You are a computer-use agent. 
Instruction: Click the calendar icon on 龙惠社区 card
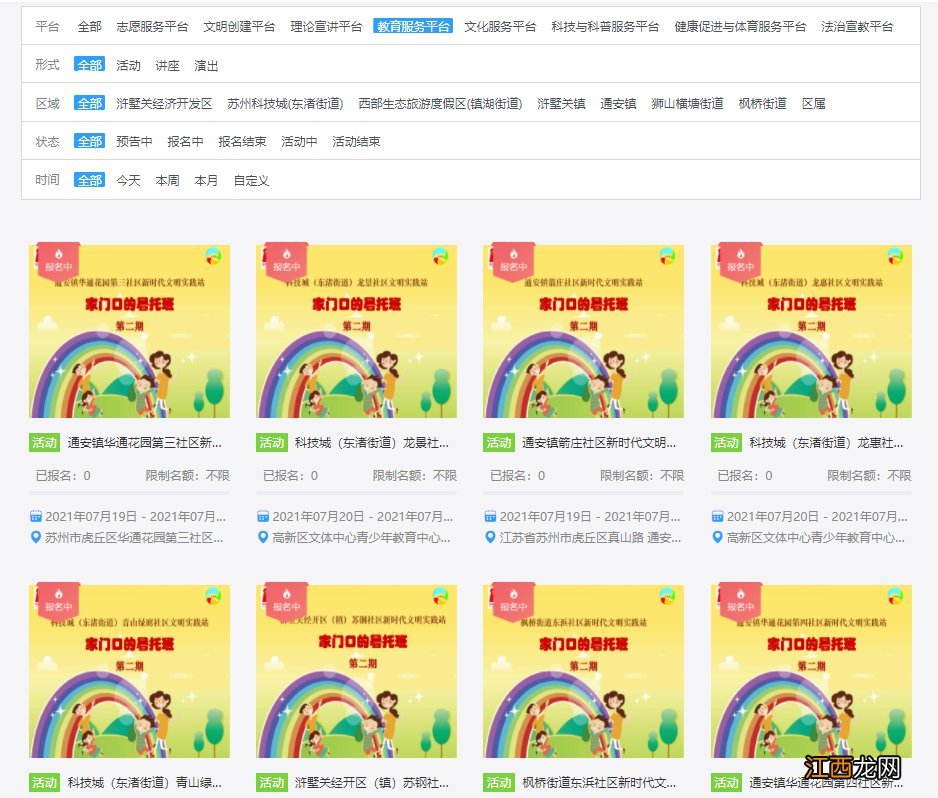716,515
